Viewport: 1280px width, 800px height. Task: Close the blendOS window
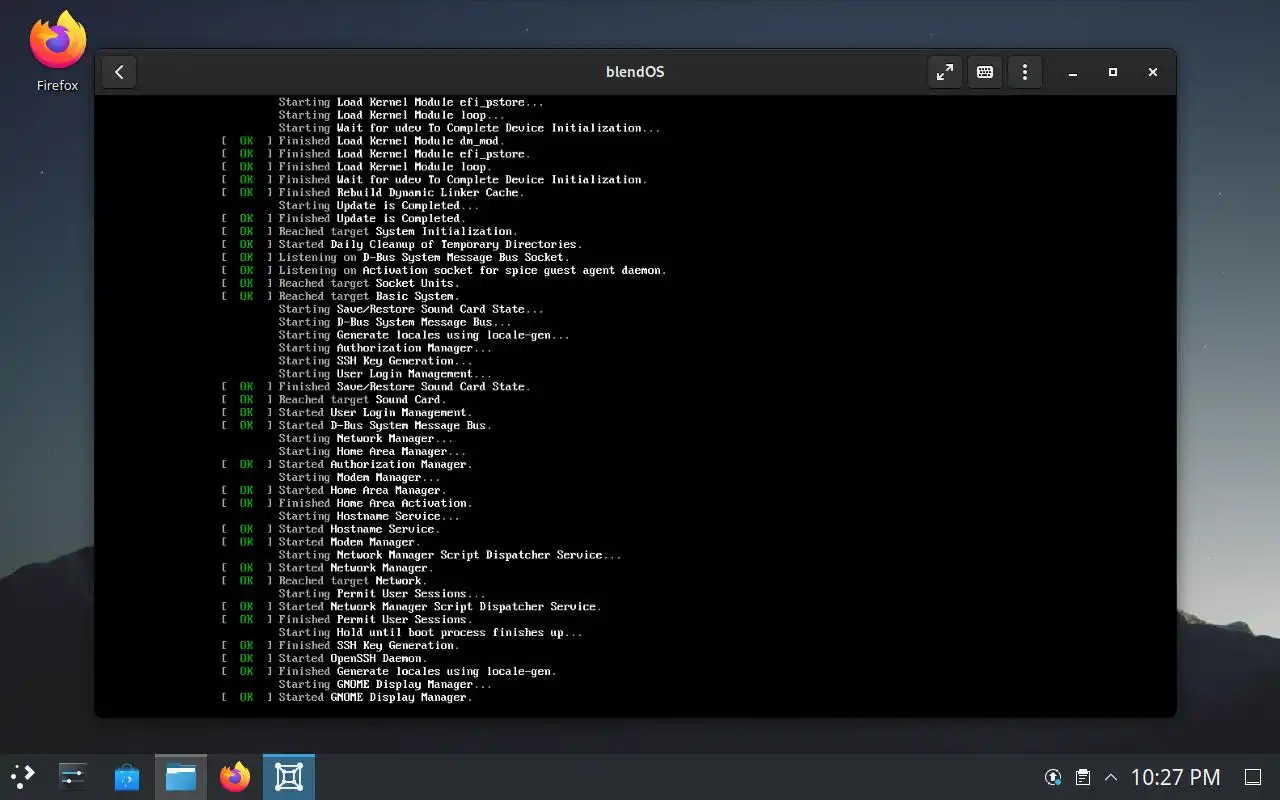(x=1153, y=72)
